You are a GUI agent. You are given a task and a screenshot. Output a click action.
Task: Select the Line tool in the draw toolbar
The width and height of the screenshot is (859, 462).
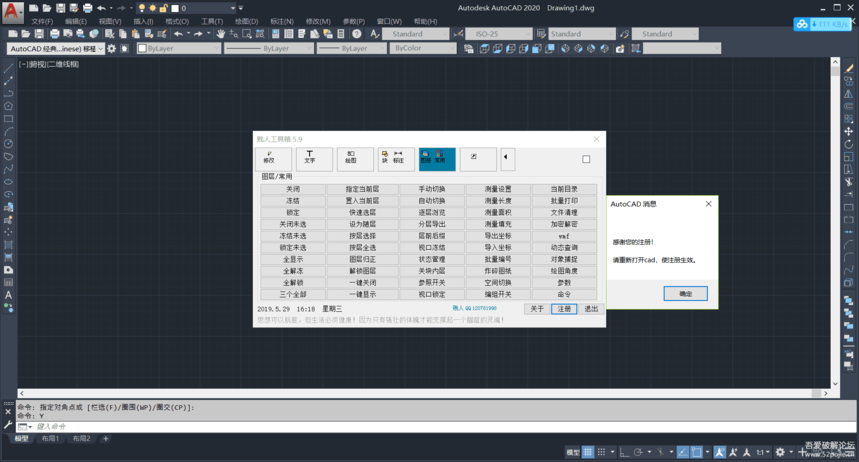click(8, 69)
